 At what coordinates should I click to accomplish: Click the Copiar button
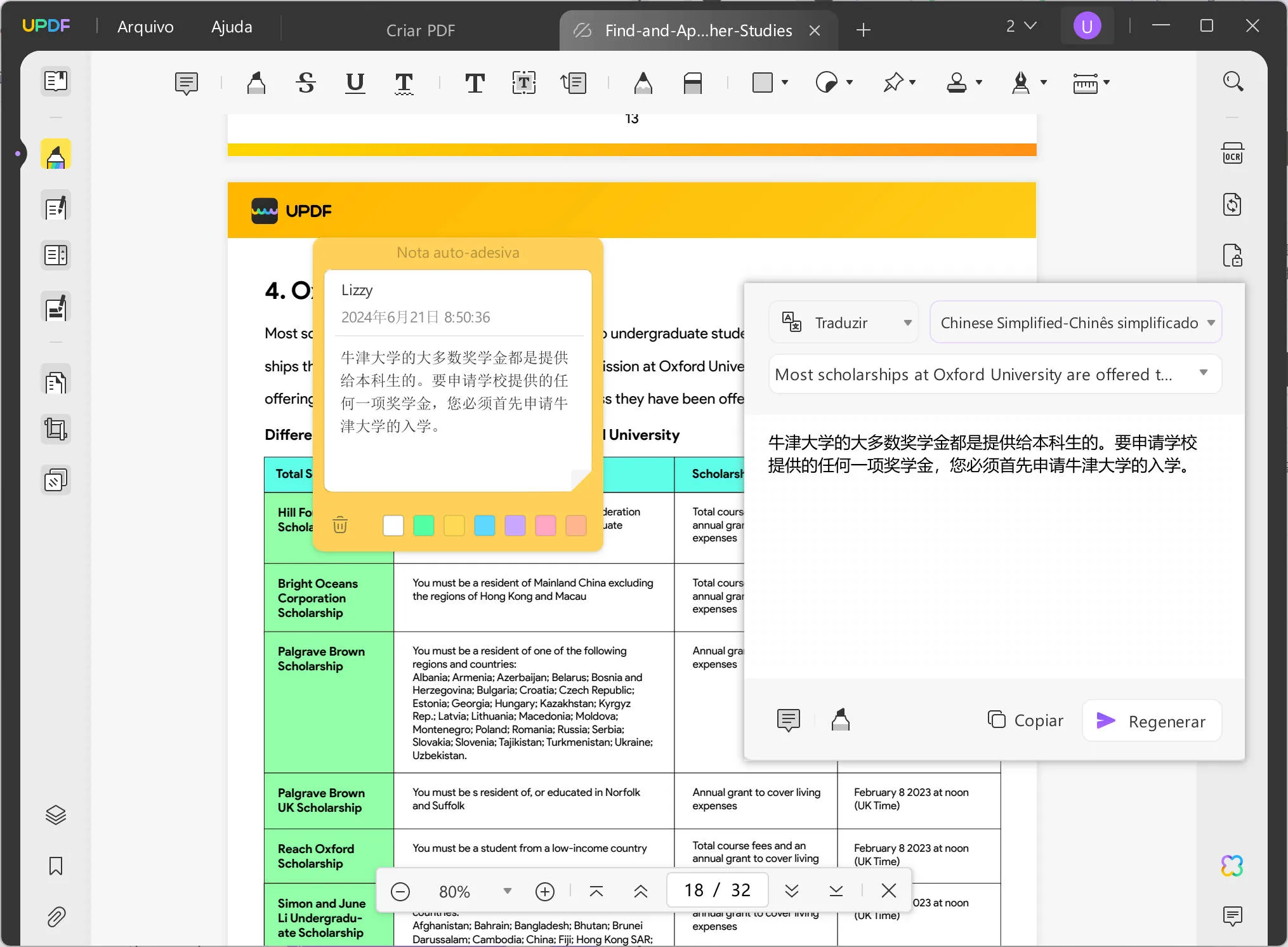(1025, 720)
